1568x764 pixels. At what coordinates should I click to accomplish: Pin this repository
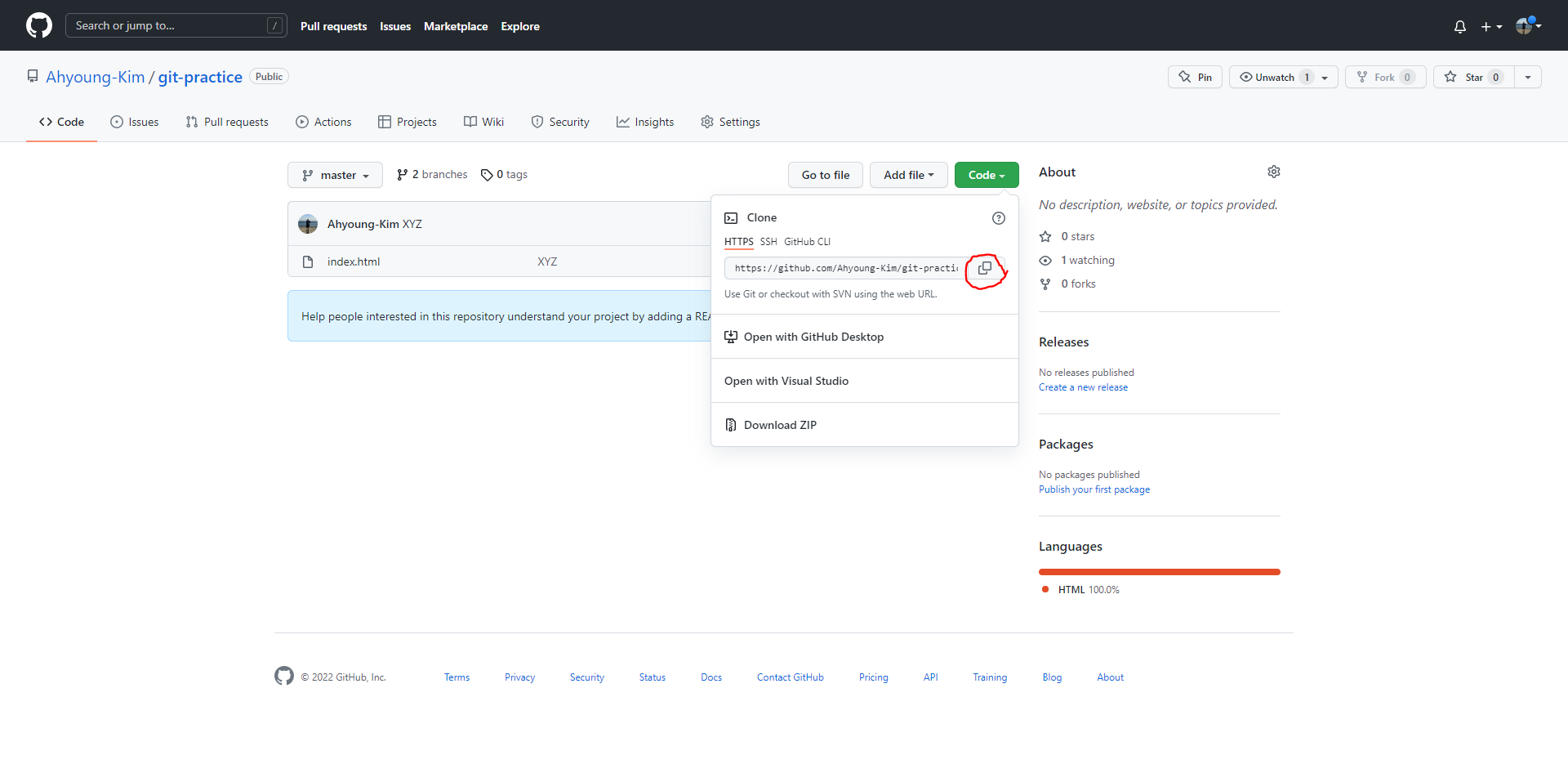[1195, 77]
